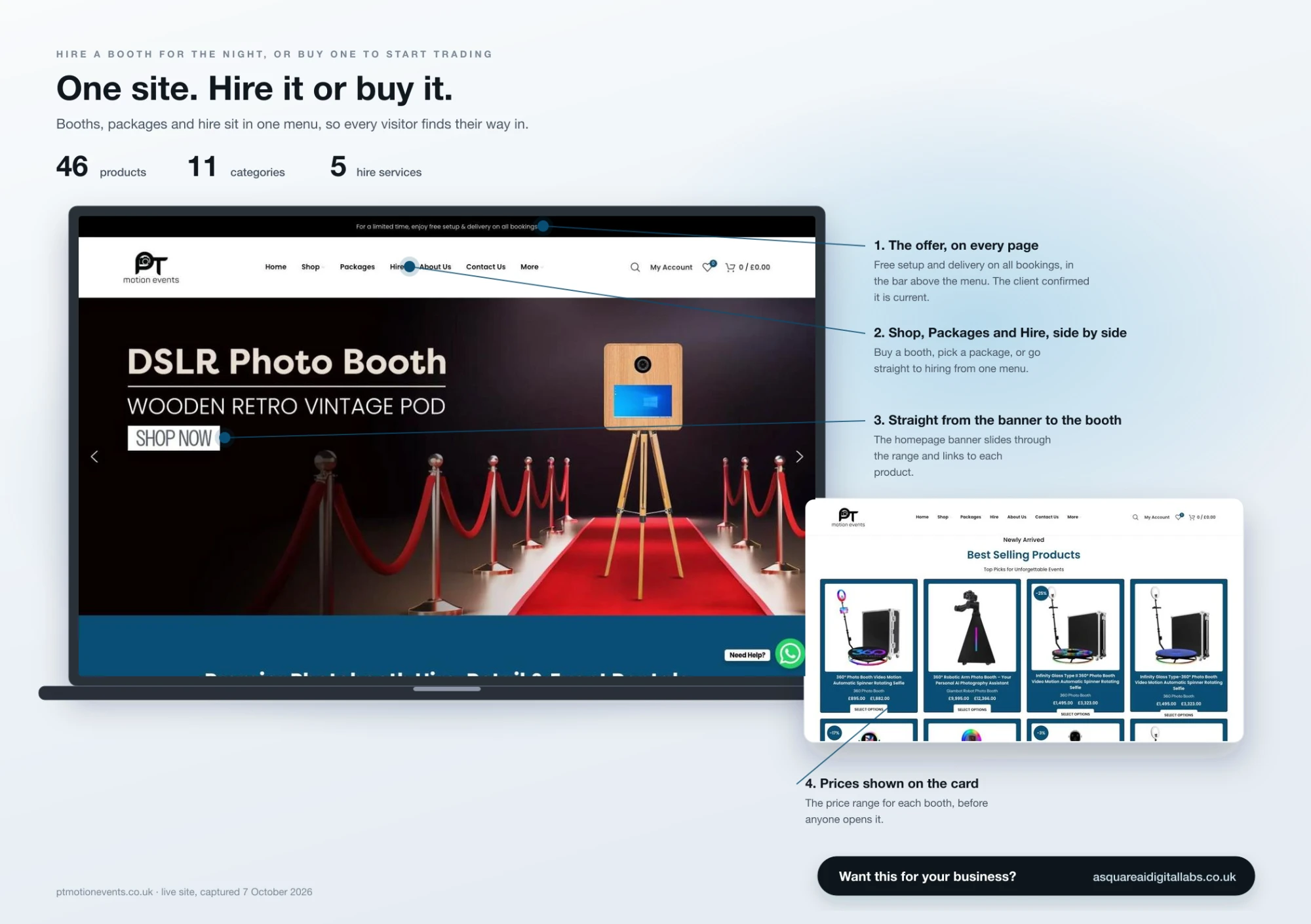Click My Account in the inset page header
This screenshot has height=924, width=1311.
tap(1156, 517)
